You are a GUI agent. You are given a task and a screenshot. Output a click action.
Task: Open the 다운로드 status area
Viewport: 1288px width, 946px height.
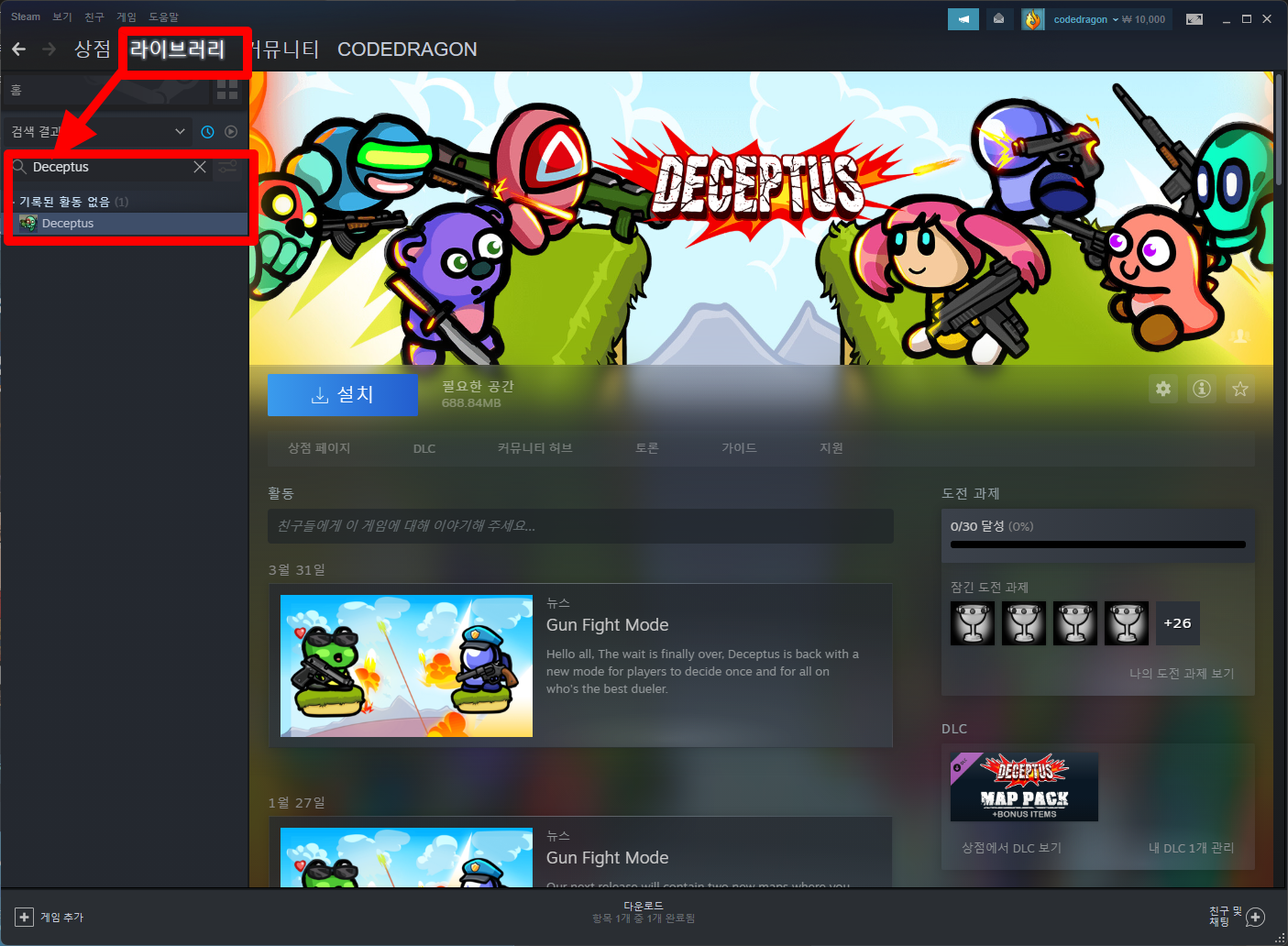(x=644, y=912)
